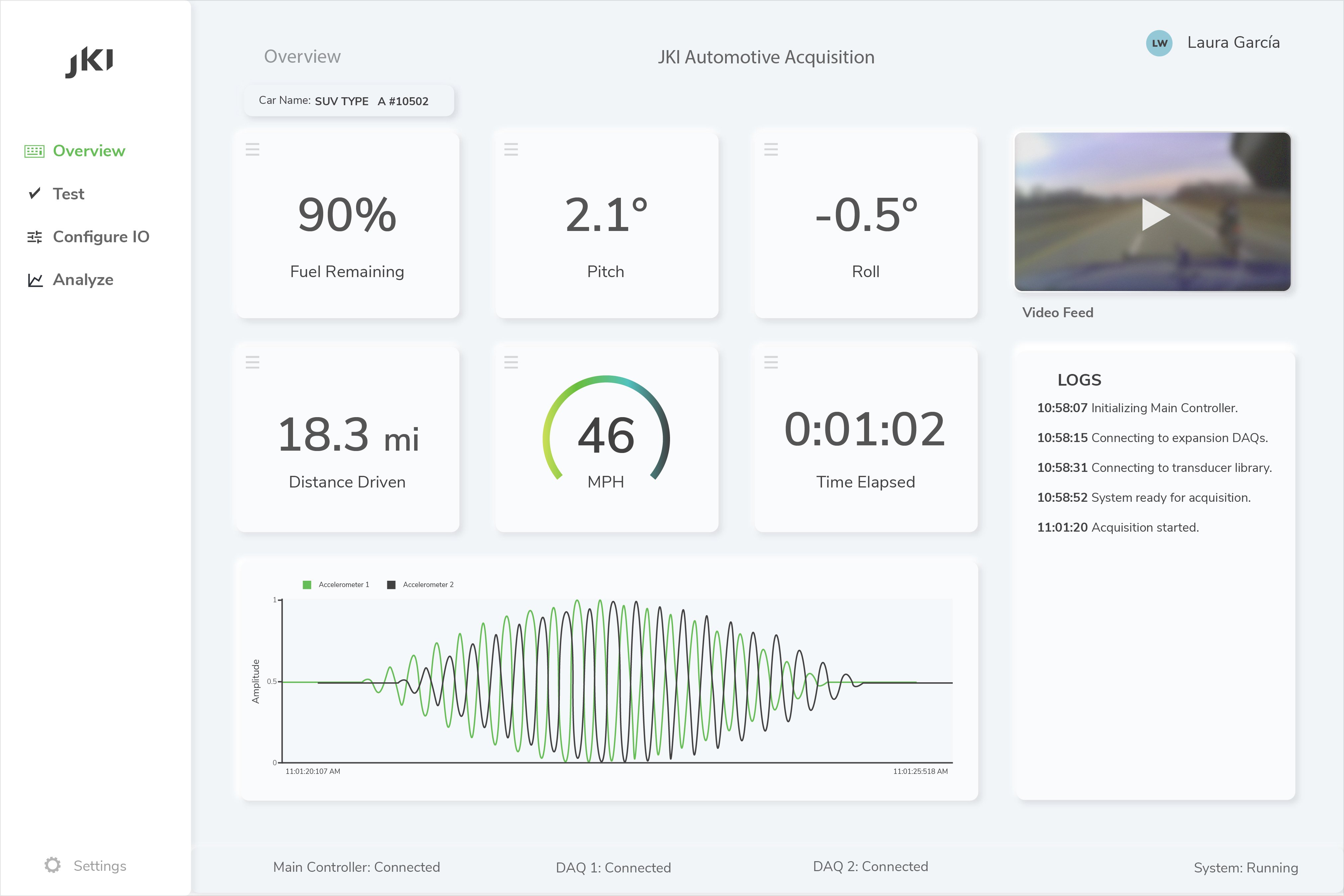Click the Overview keyboard icon in sidebar
Screen dimensions: 1344x896
(34, 151)
